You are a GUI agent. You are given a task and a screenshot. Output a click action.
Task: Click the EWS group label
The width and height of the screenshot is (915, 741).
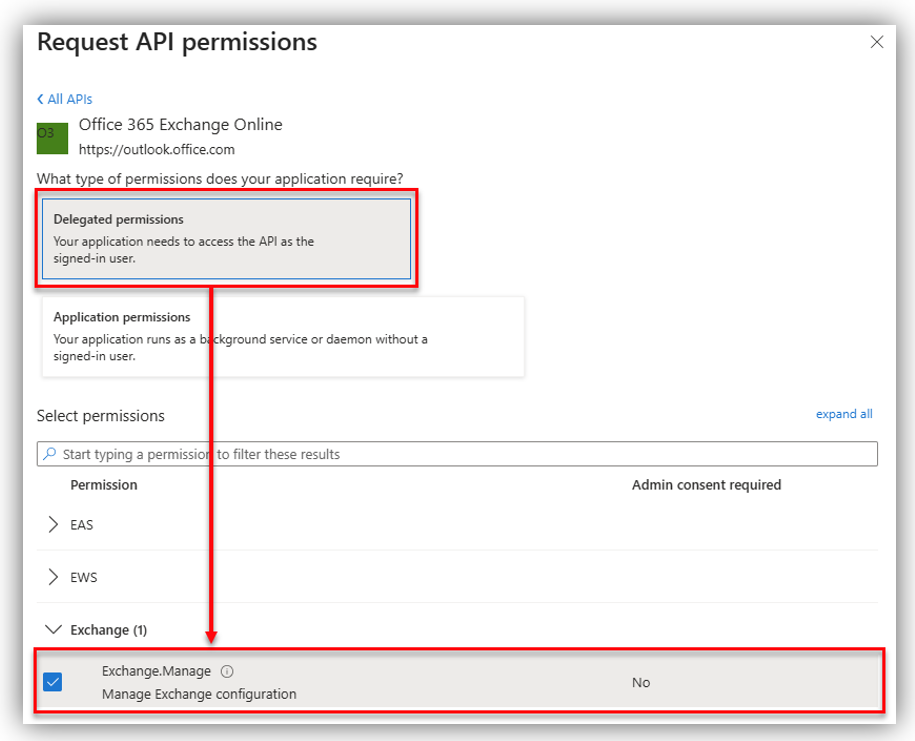83,578
